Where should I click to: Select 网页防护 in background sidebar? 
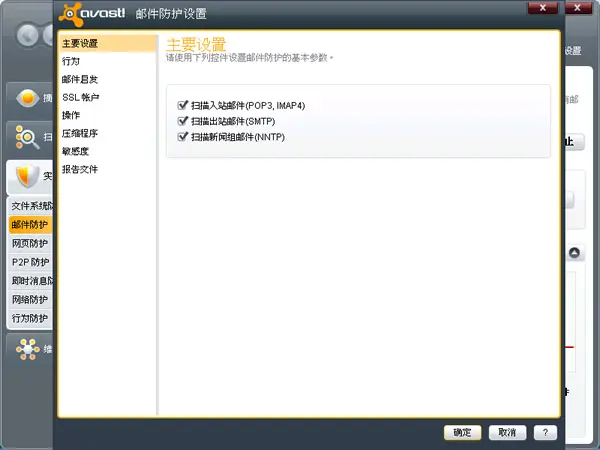[30, 243]
